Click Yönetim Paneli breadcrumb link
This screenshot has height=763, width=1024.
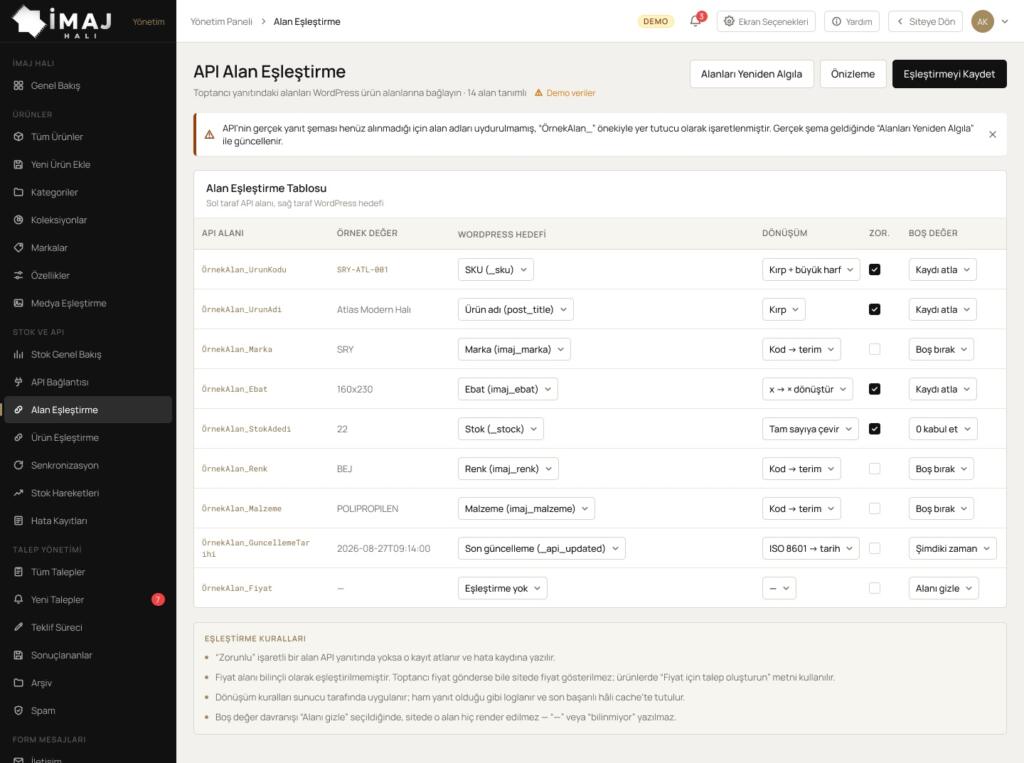pyautogui.click(x=221, y=22)
